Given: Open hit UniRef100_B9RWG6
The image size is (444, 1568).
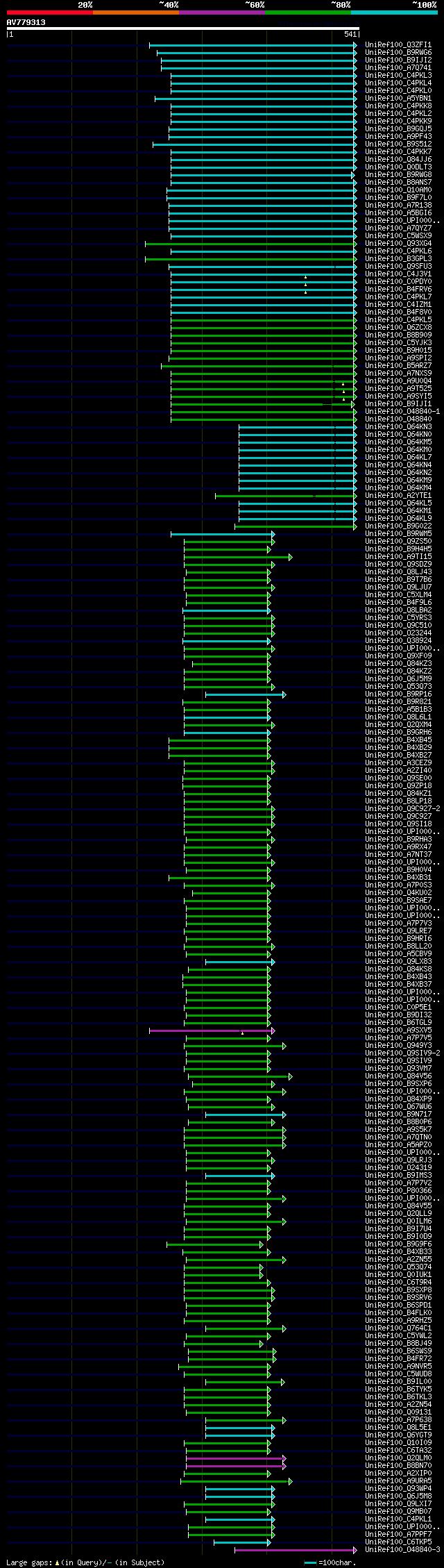Looking at the screenshot, I should [x=398, y=53].
